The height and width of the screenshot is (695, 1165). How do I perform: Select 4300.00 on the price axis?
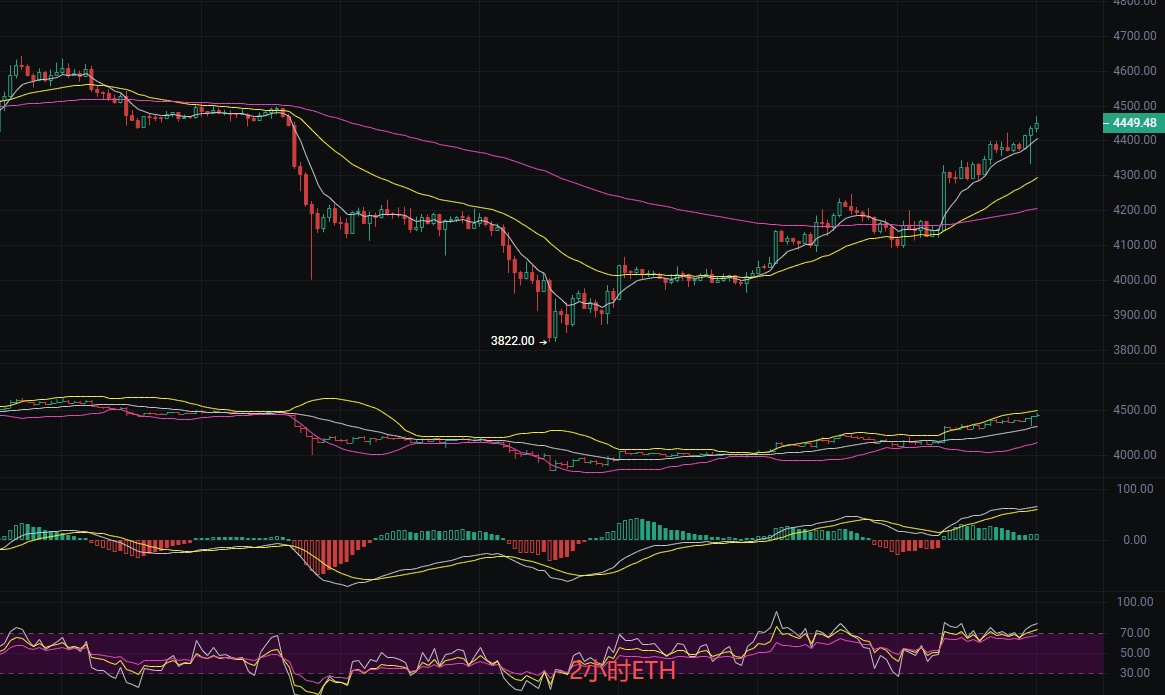[x=1135, y=175]
